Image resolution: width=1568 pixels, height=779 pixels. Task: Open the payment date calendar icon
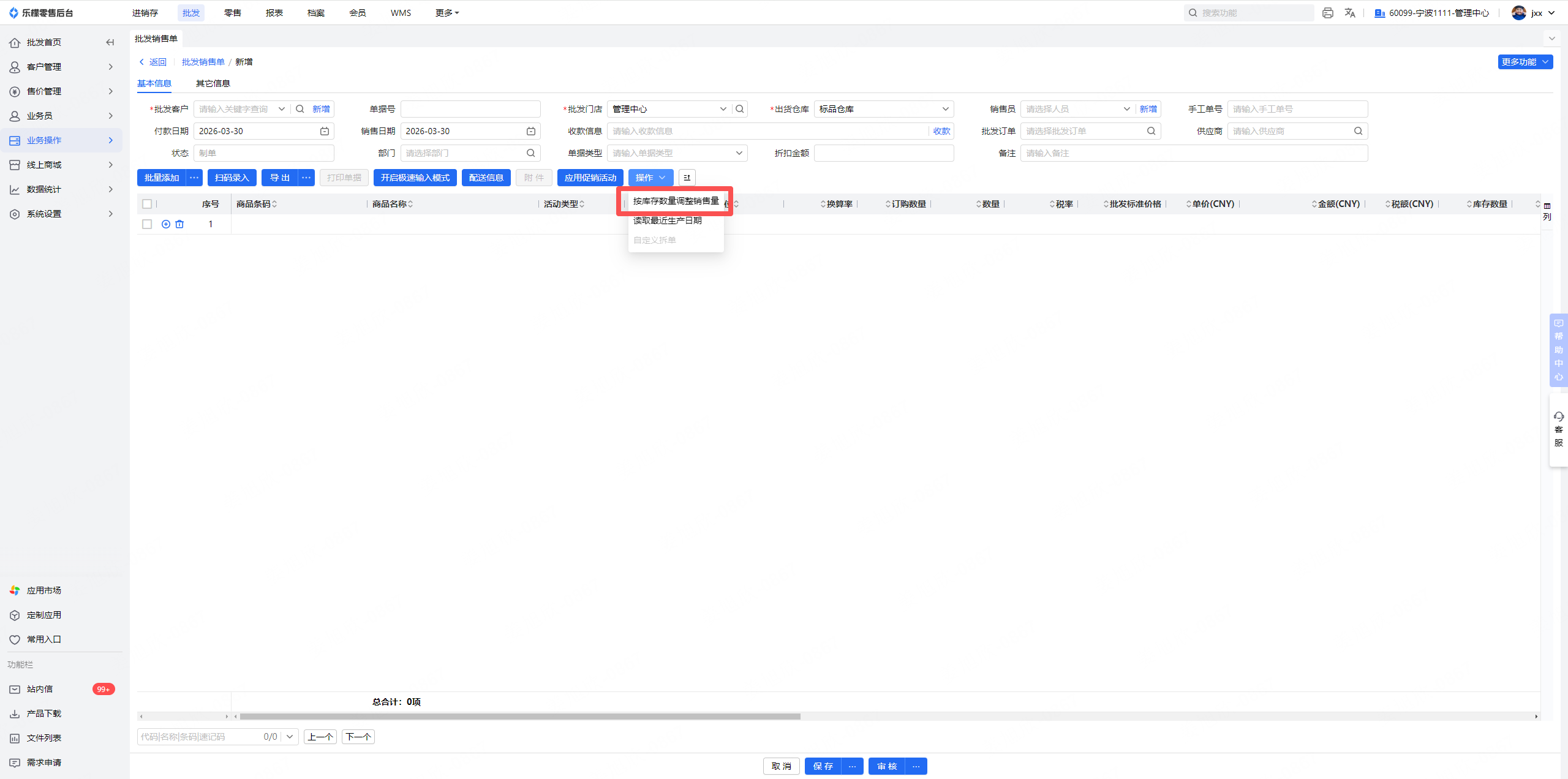click(325, 131)
